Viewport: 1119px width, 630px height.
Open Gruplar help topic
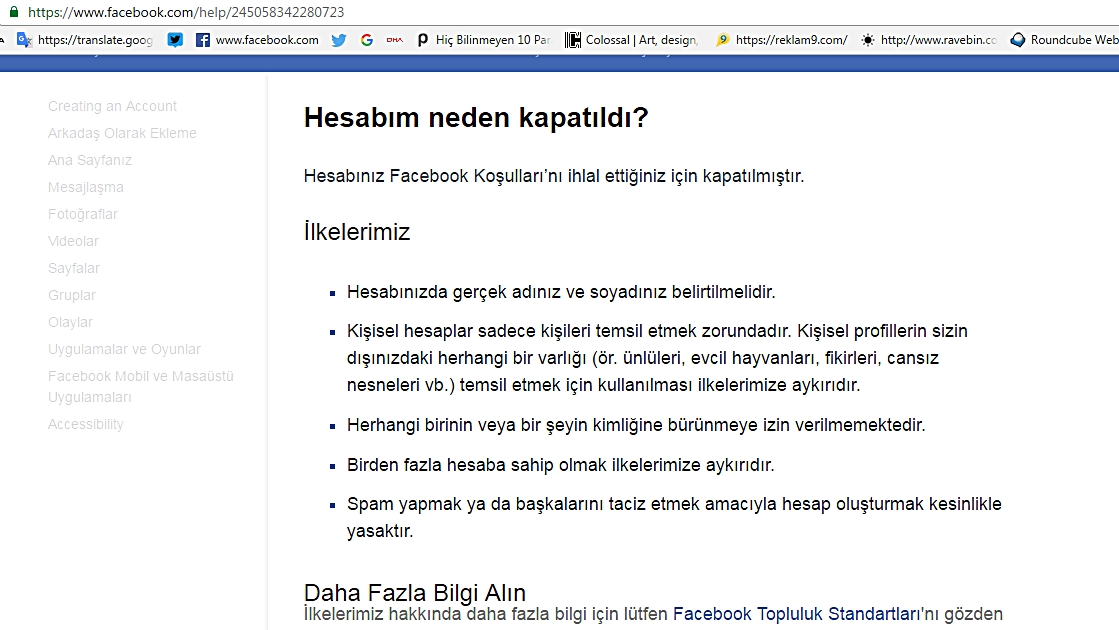71,295
